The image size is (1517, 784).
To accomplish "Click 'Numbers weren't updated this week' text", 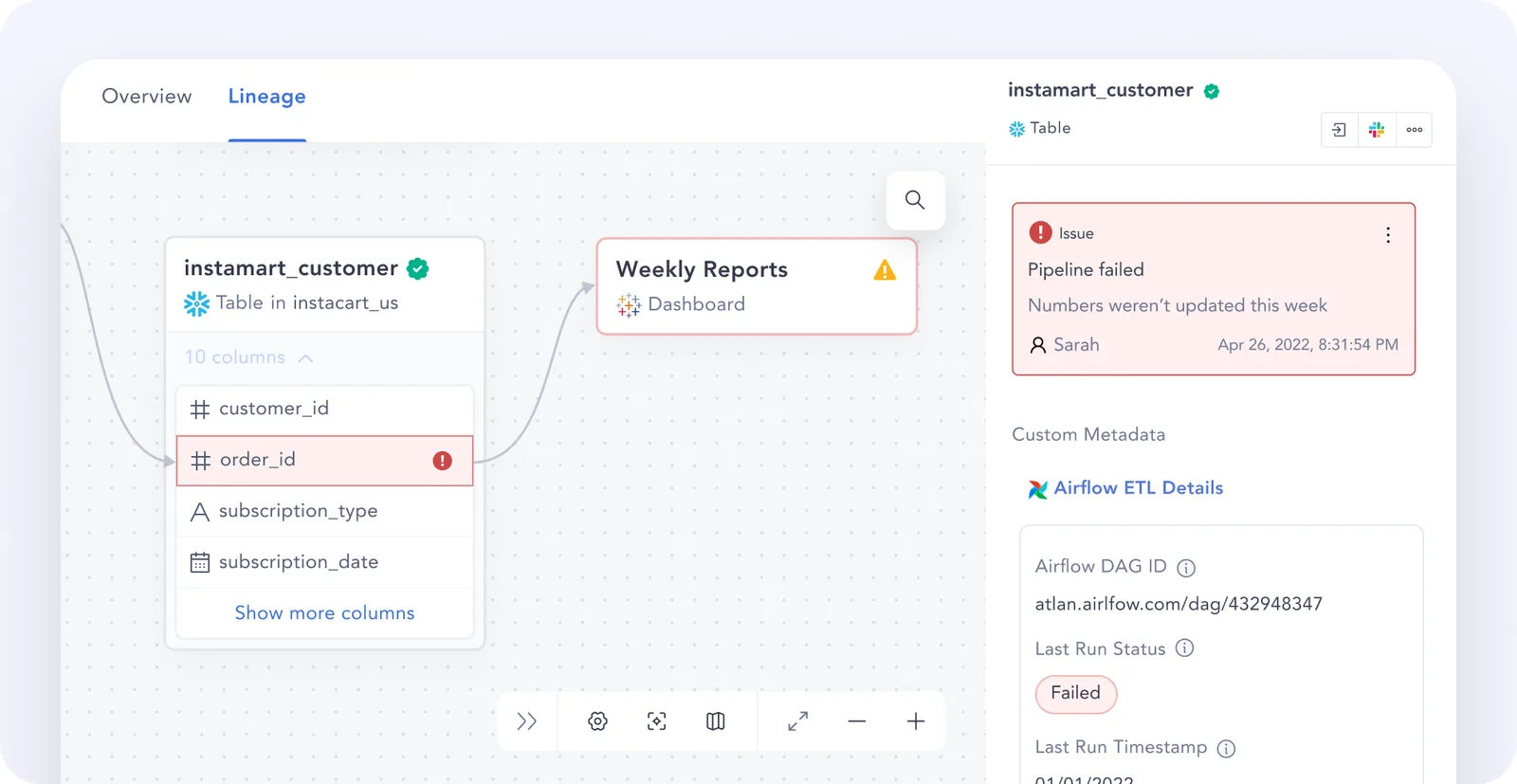I will tap(1178, 306).
